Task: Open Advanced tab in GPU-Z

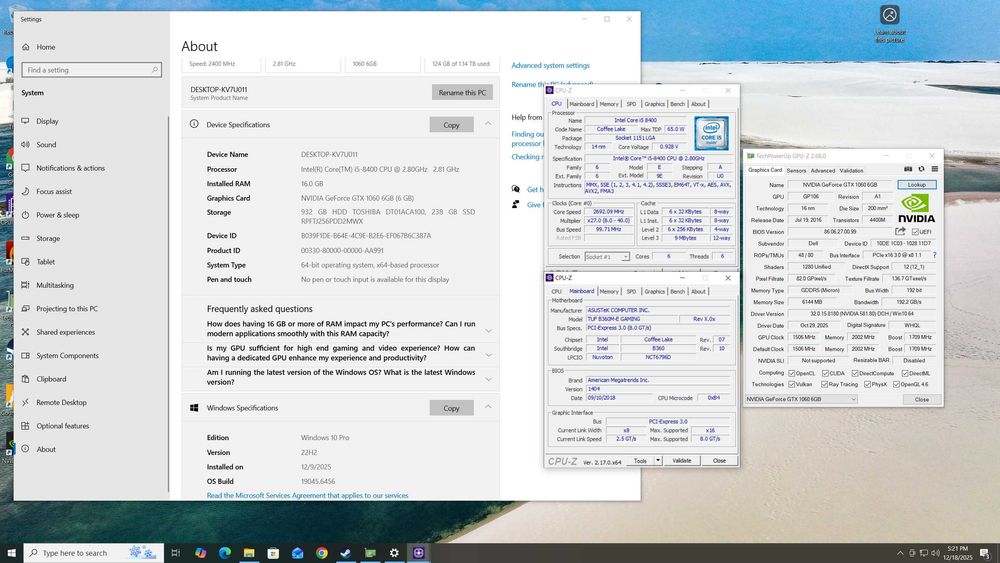Action: [823, 171]
